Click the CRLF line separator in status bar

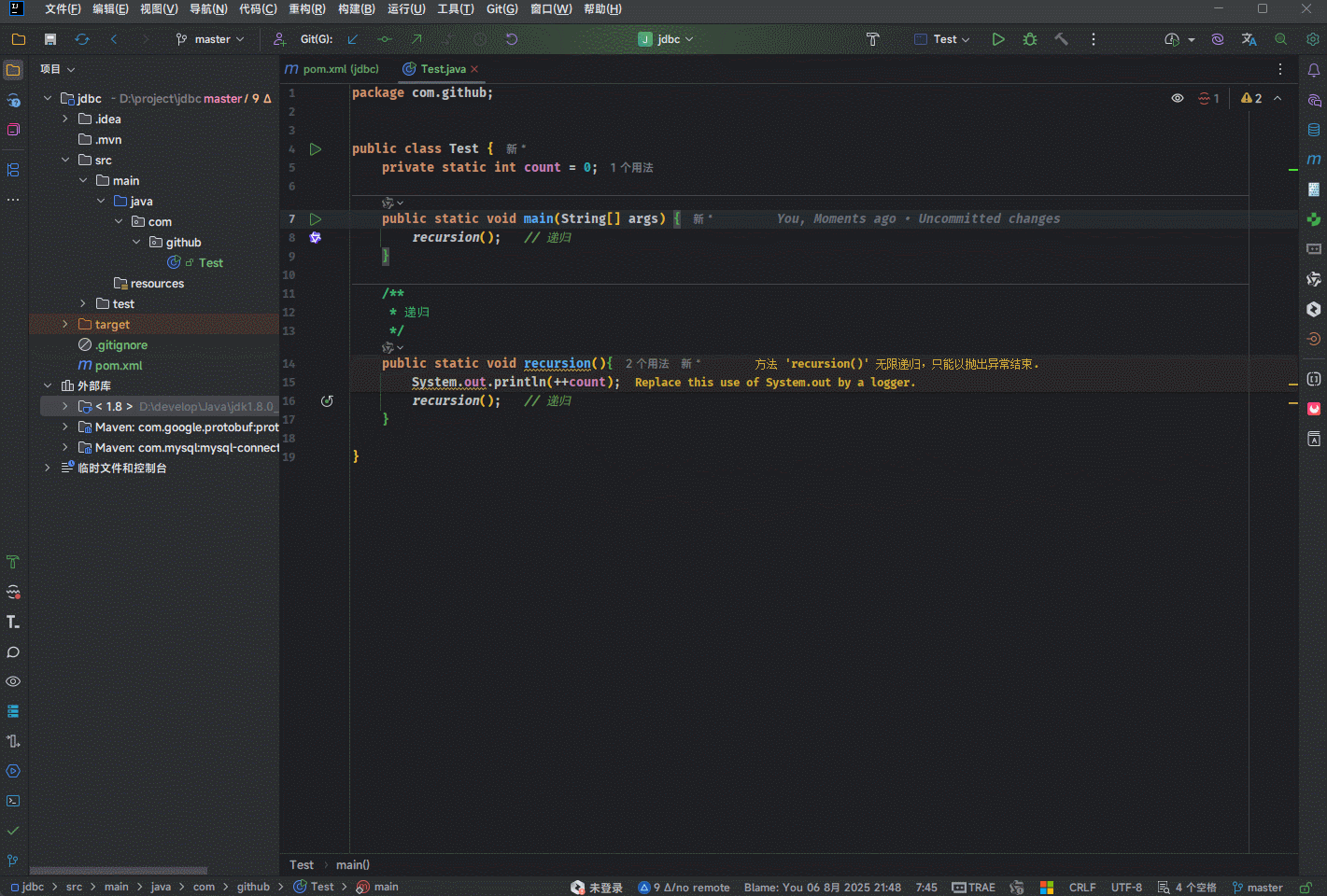tap(1081, 888)
